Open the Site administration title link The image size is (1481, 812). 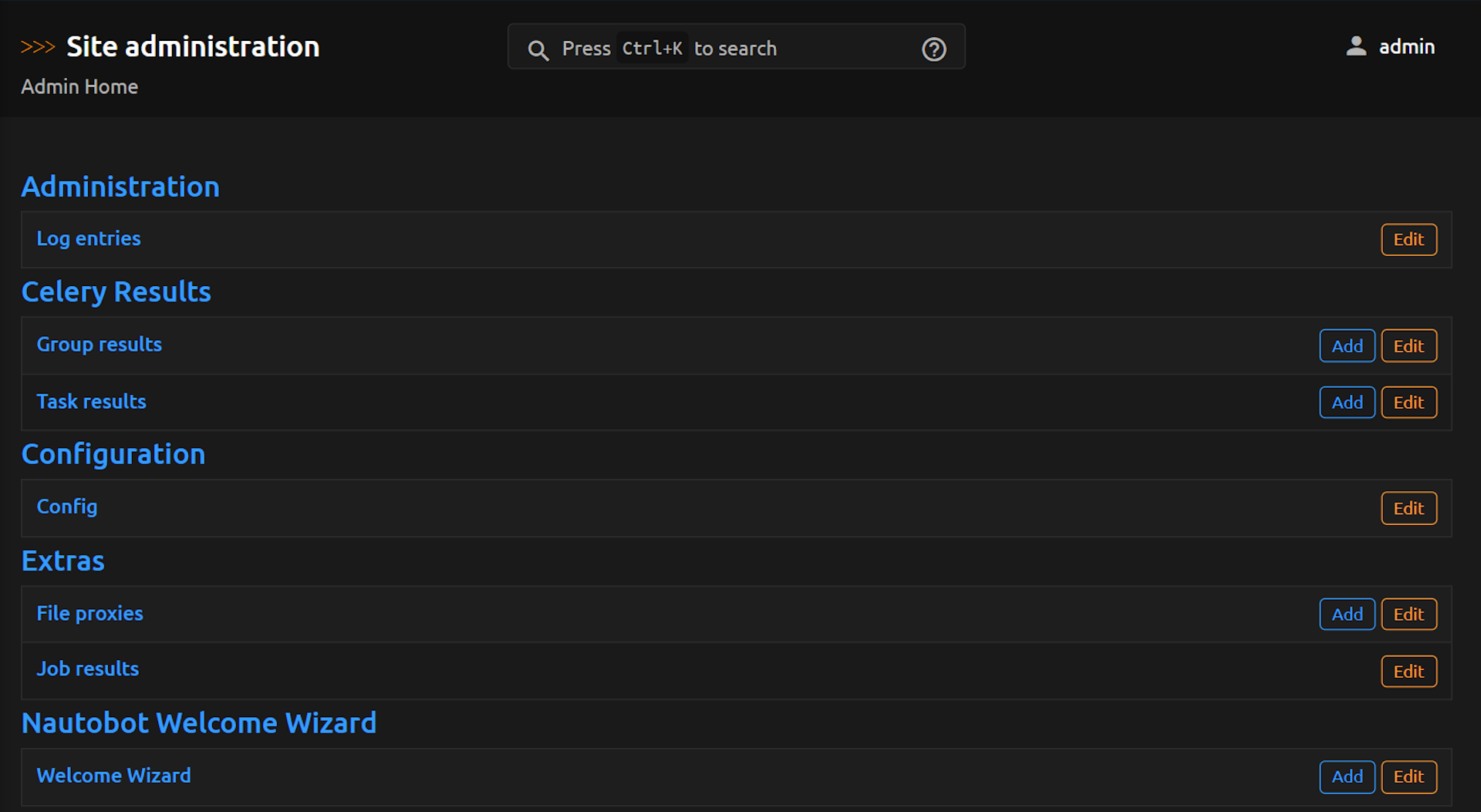point(193,47)
